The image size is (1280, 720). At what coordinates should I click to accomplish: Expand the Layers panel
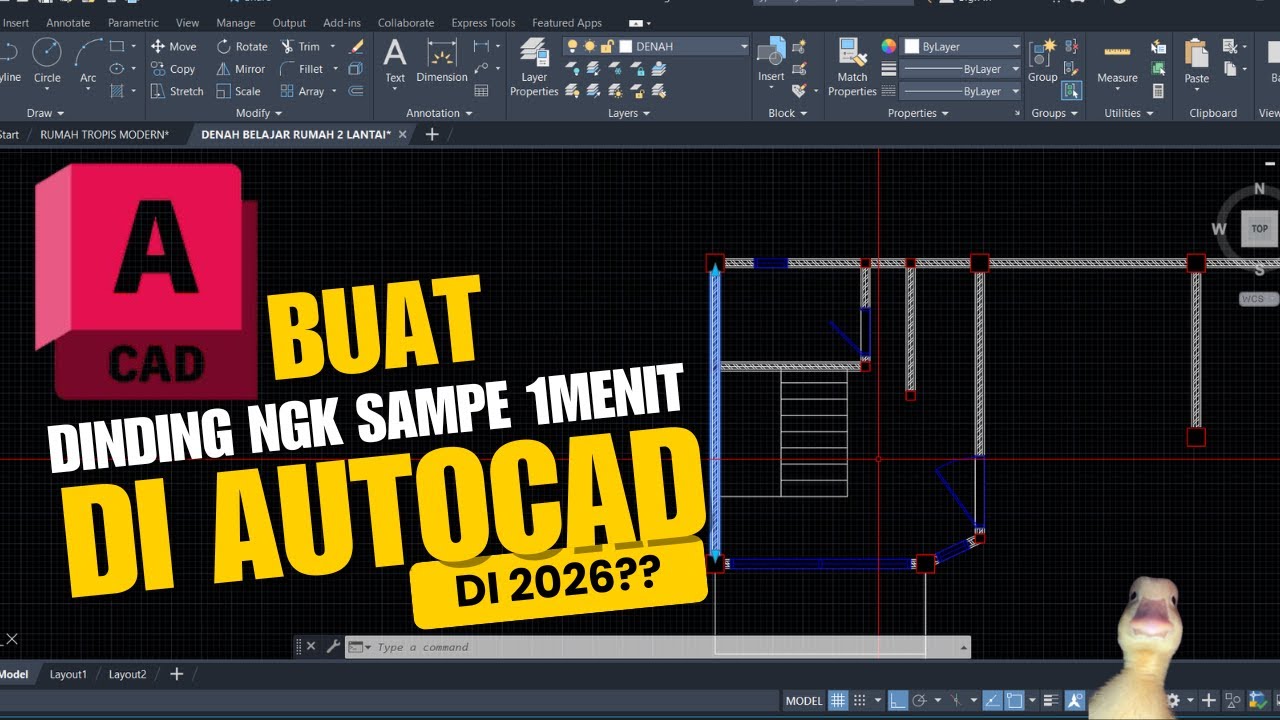point(629,113)
